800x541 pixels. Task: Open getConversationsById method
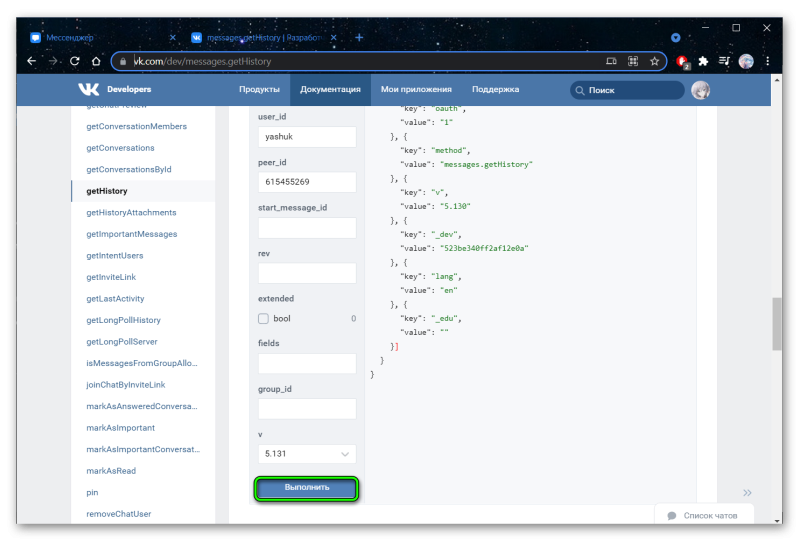pyautogui.click(x=129, y=169)
